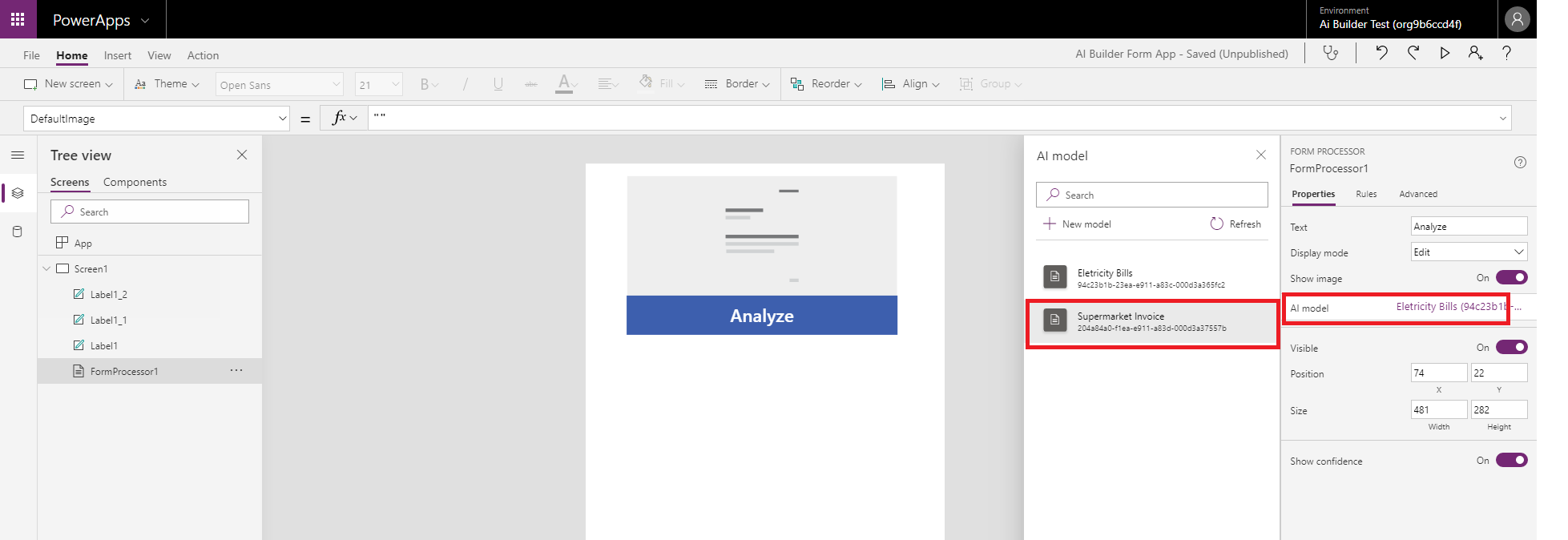1568x540 pixels.
Task: Click the Tree view search field
Action: click(x=150, y=212)
